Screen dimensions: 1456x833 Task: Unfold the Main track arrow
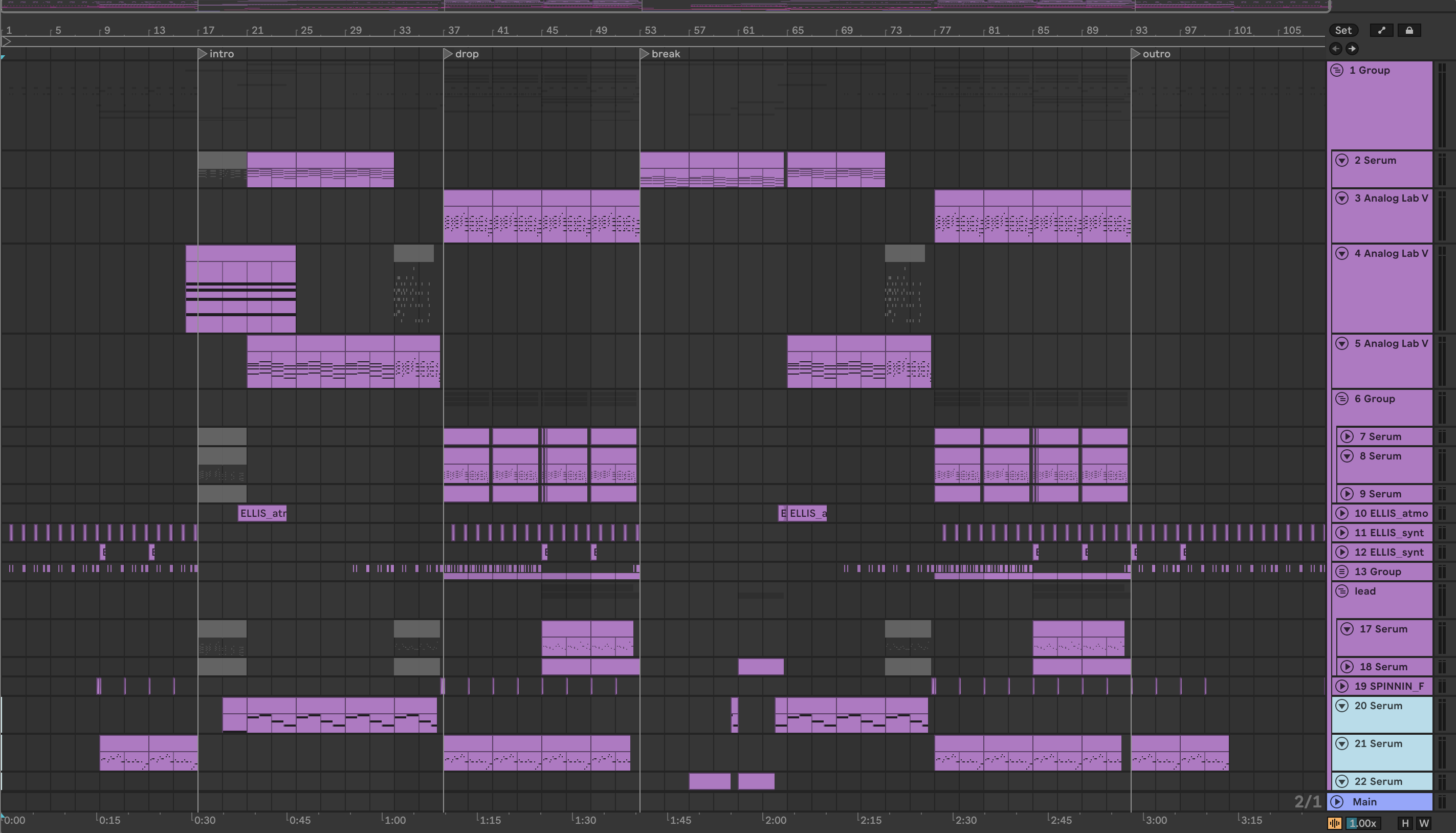(1337, 802)
